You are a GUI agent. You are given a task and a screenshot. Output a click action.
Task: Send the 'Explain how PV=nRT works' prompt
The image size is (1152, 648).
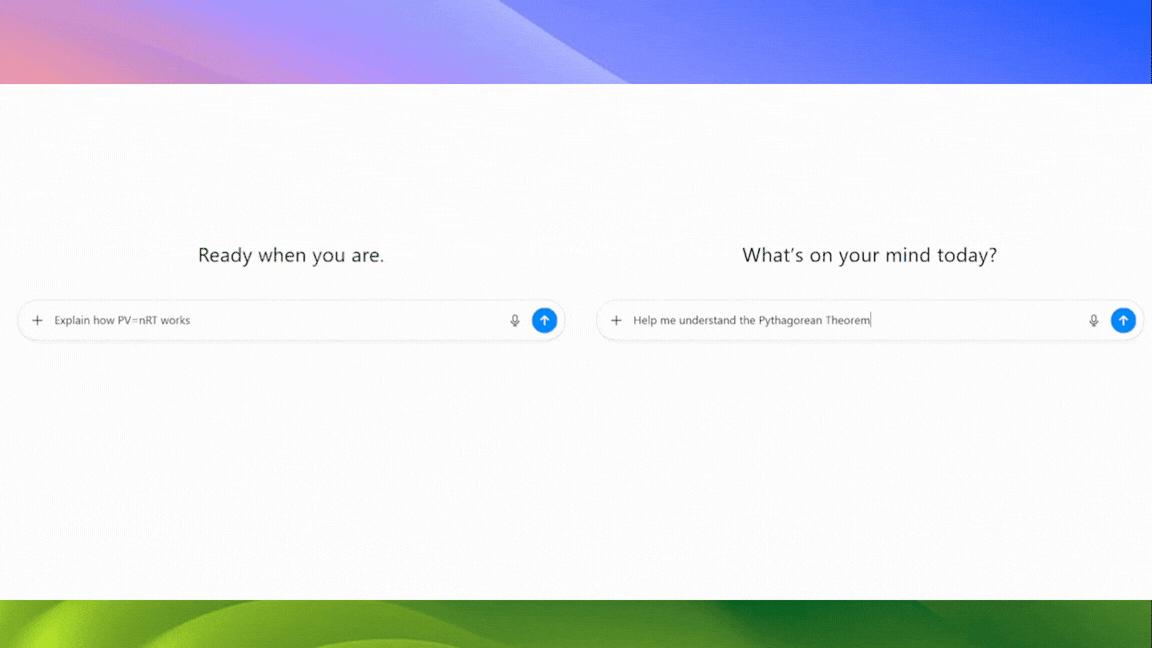544,320
